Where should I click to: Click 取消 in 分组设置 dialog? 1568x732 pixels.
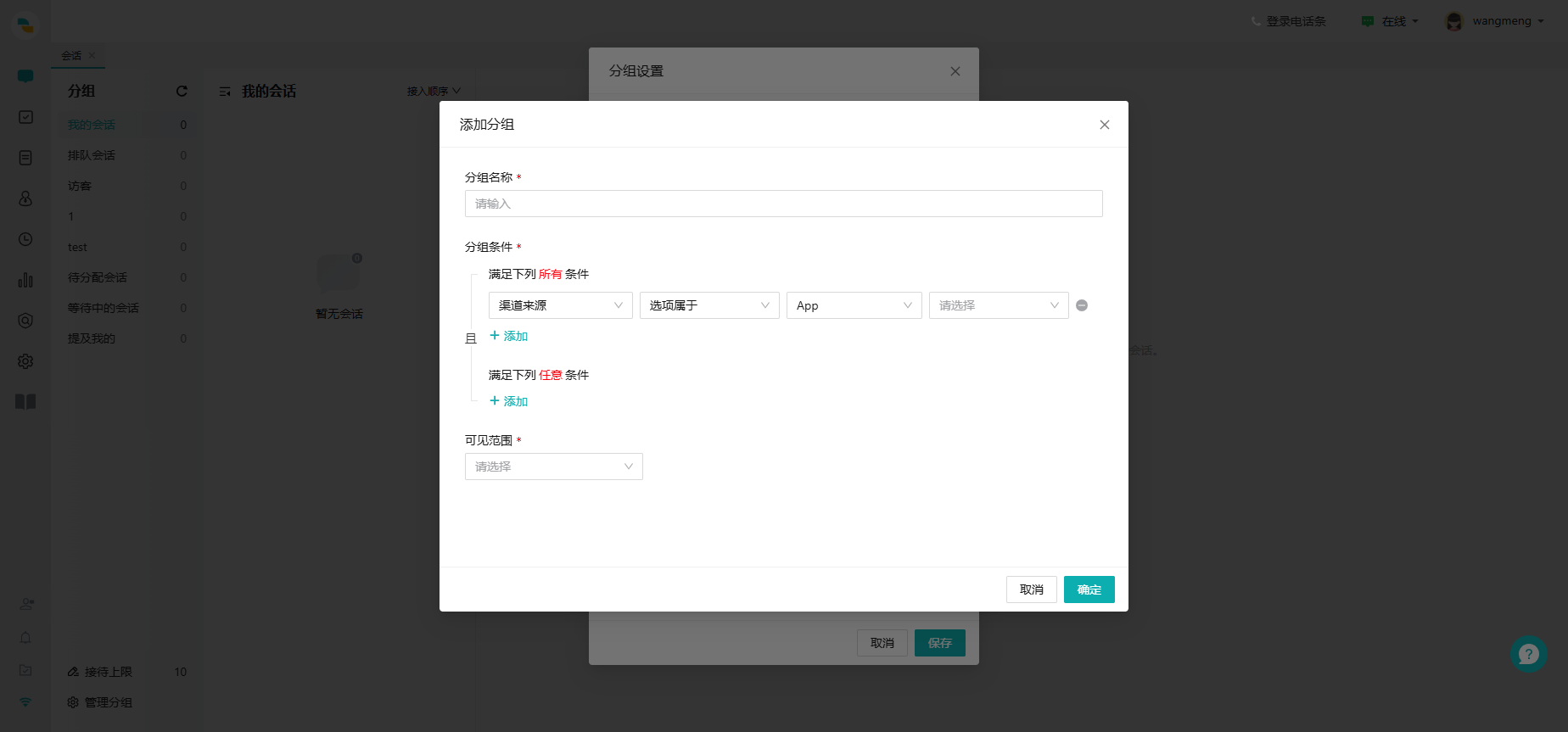[x=882, y=643]
